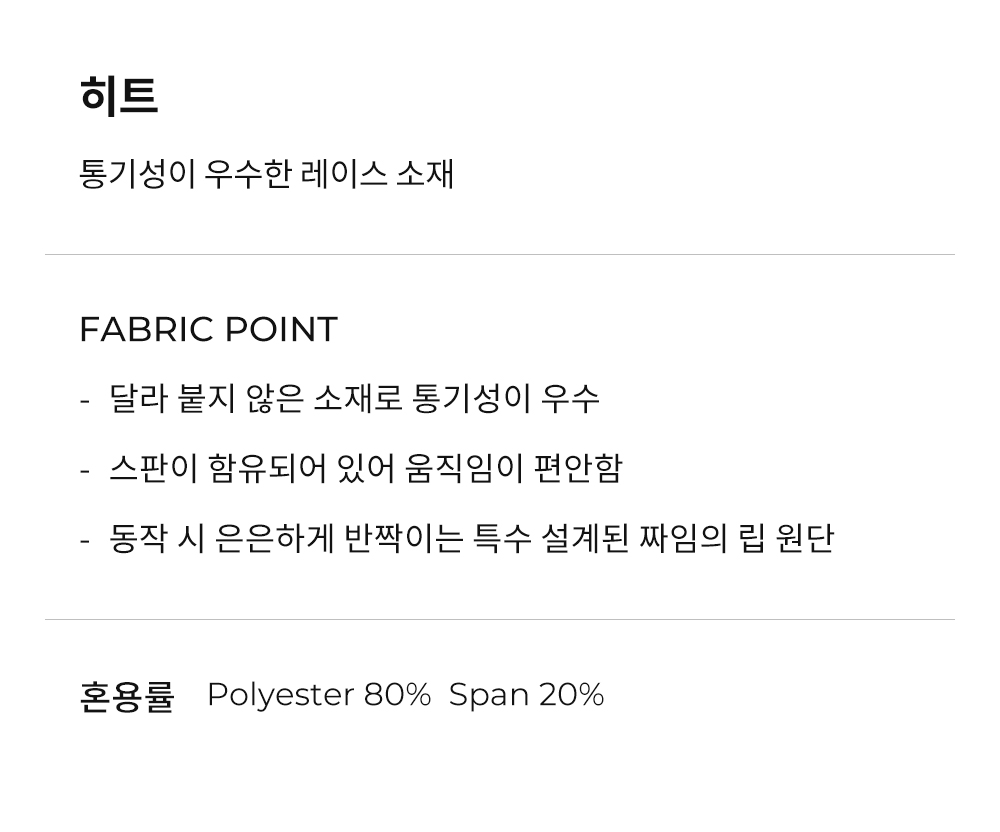Click the 스판이 함유되어 있어 움직임이 편안함 line
Image resolution: width=1000 pixels, height=832 pixels.
pyautogui.click(x=365, y=468)
